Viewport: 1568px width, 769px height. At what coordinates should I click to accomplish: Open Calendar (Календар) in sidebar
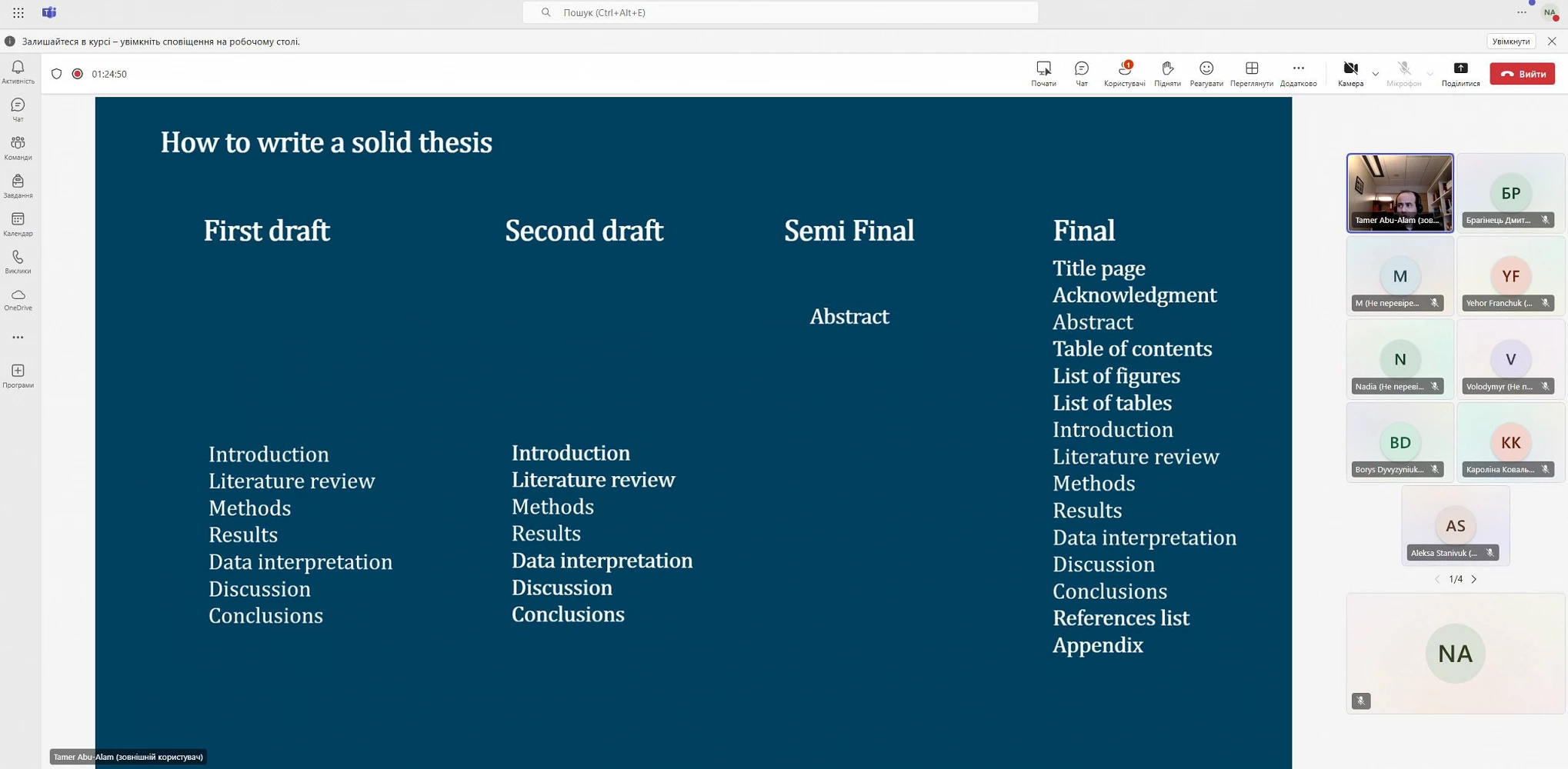(18, 224)
